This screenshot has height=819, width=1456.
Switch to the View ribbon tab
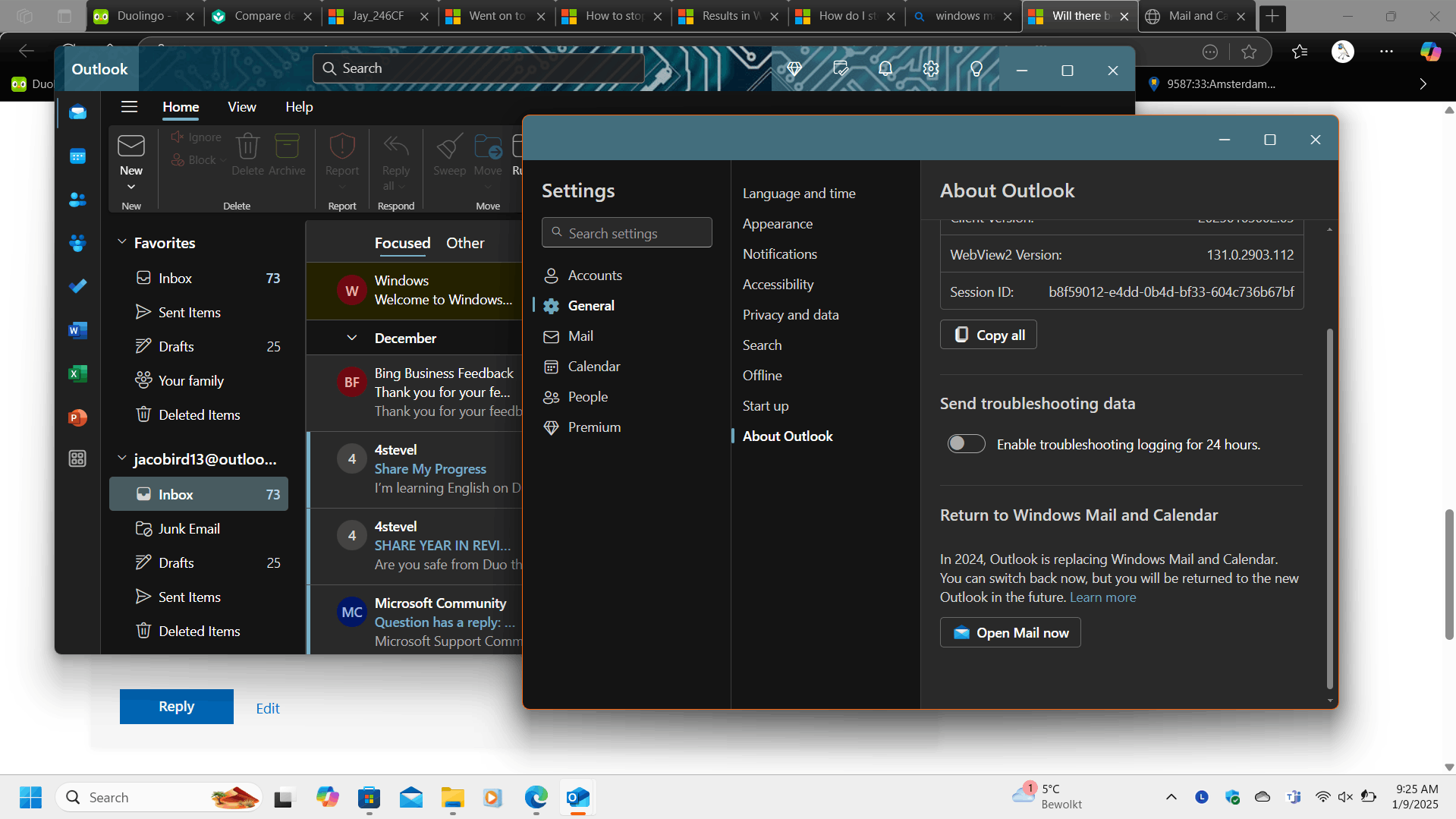point(242,107)
